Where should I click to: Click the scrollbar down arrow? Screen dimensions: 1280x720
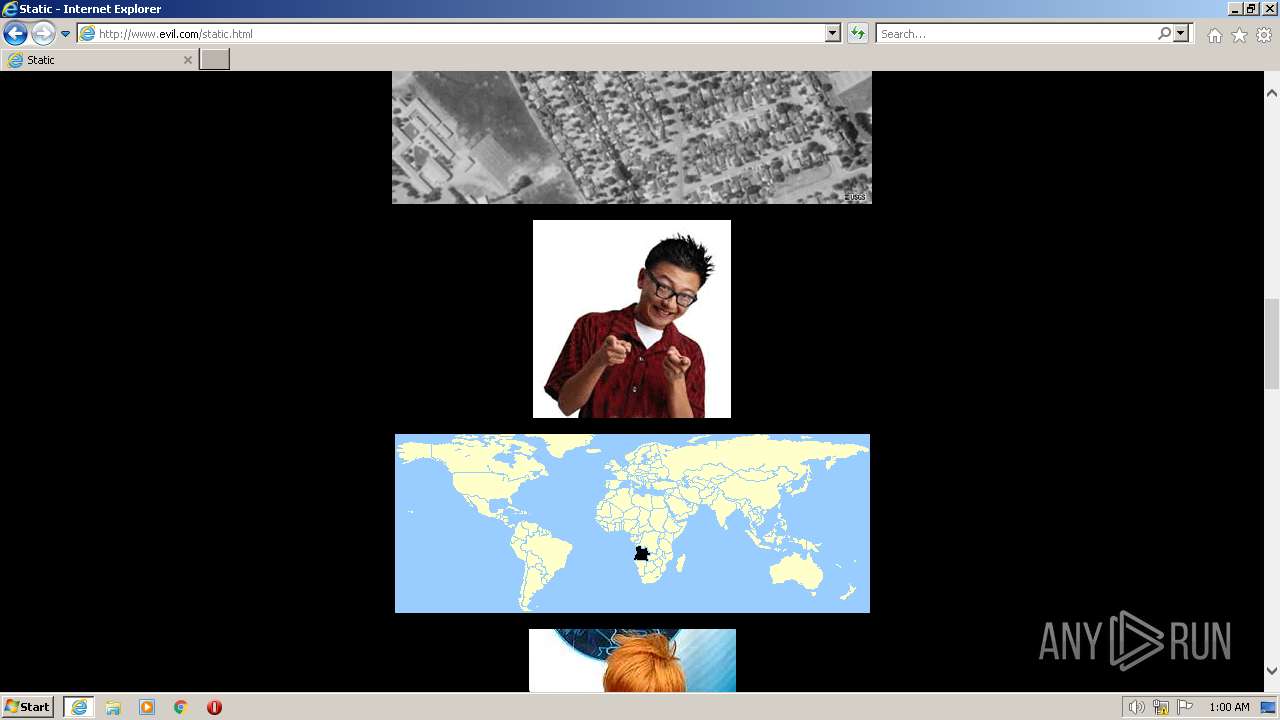1272,671
